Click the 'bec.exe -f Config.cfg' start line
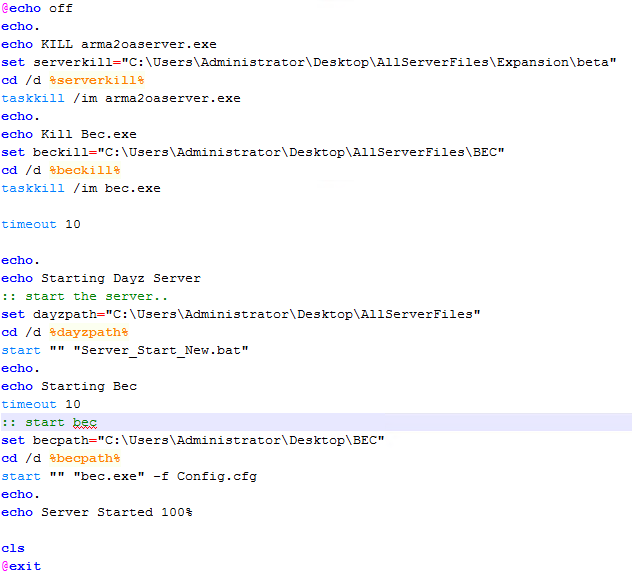This screenshot has height=580, width=632. click(x=129, y=476)
